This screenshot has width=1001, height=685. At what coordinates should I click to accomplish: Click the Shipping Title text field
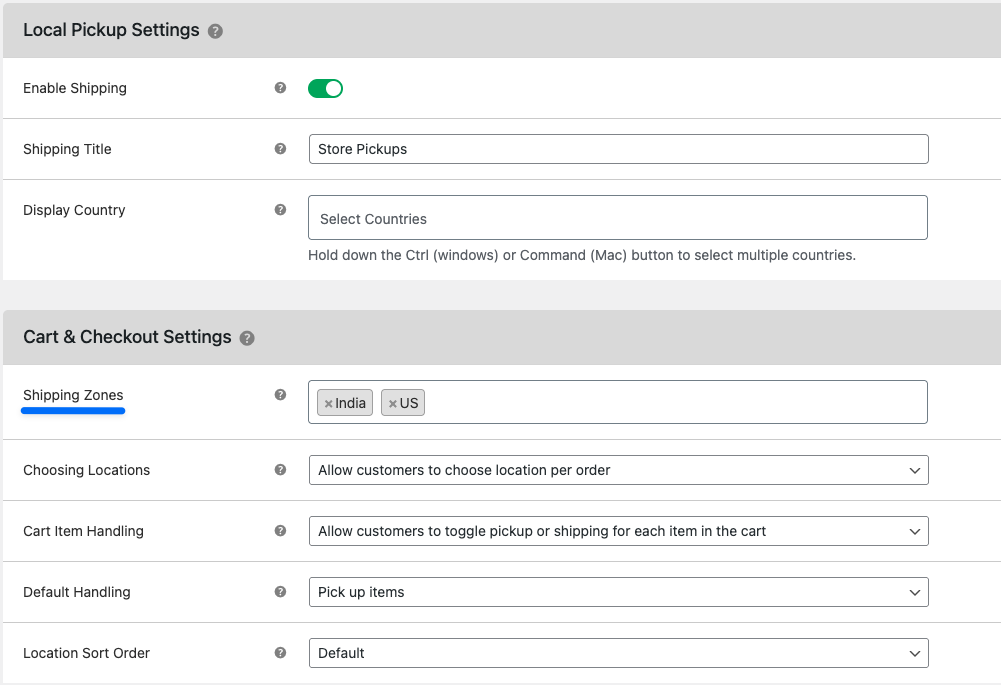(x=618, y=149)
